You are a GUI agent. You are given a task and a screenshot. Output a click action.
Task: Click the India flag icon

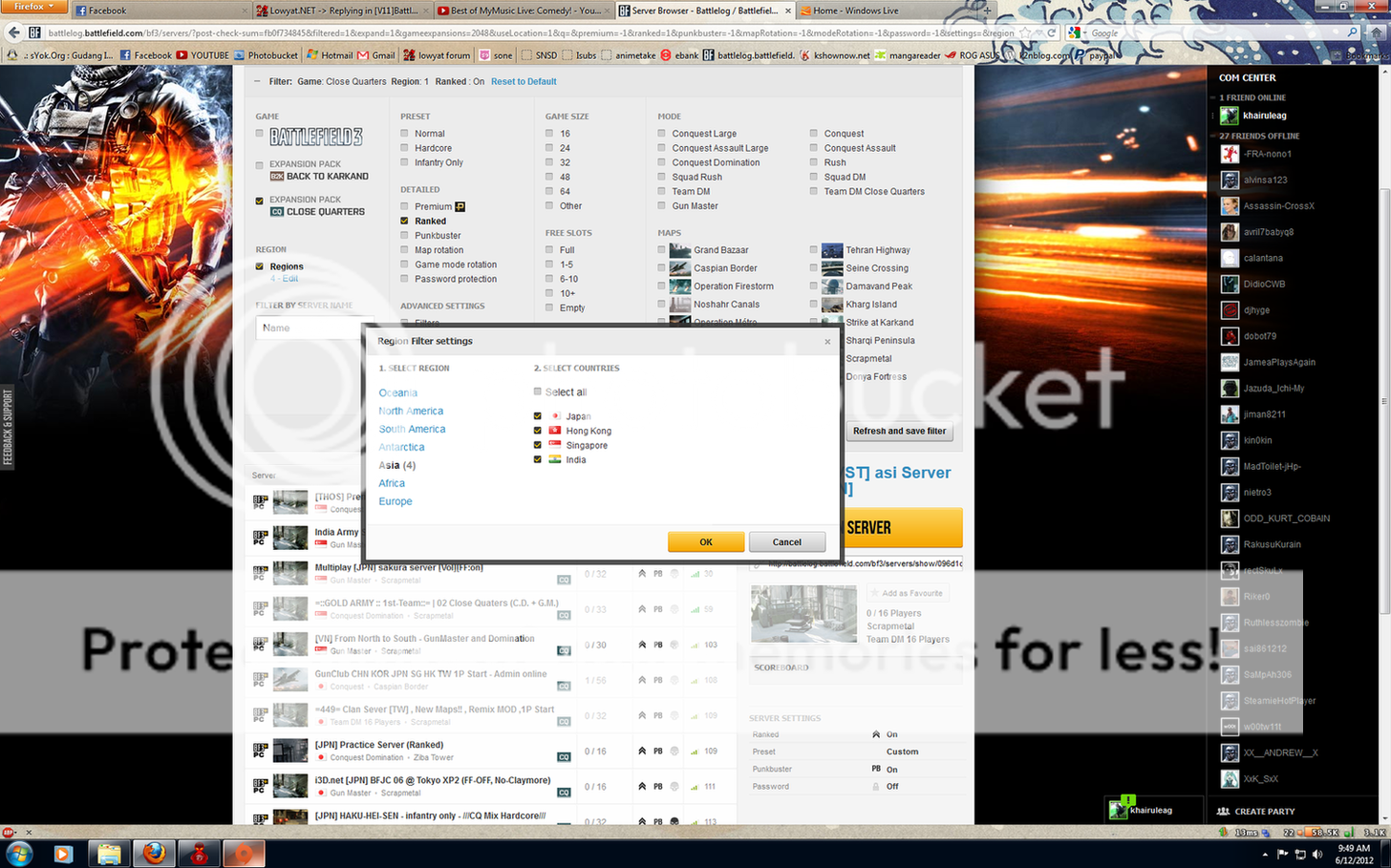click(x=555, y=459)
